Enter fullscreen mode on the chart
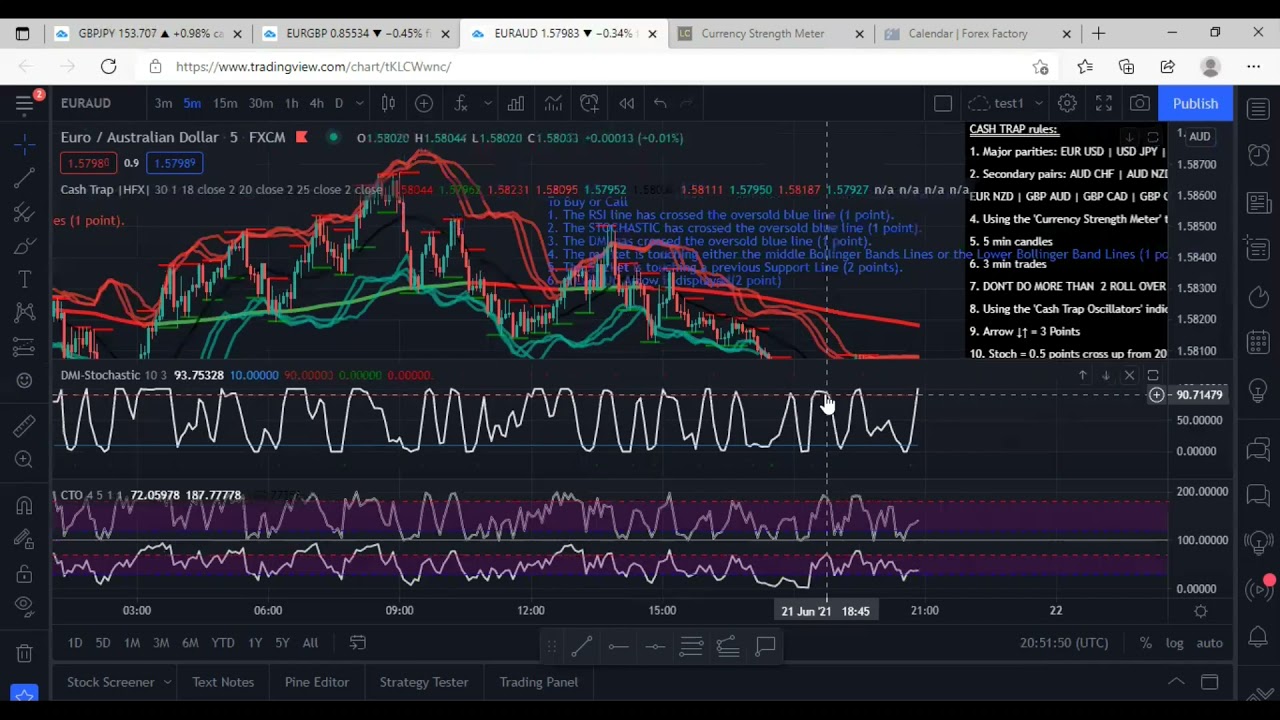The height and width of the screenshot is (720, 1280). point(1104,103)
